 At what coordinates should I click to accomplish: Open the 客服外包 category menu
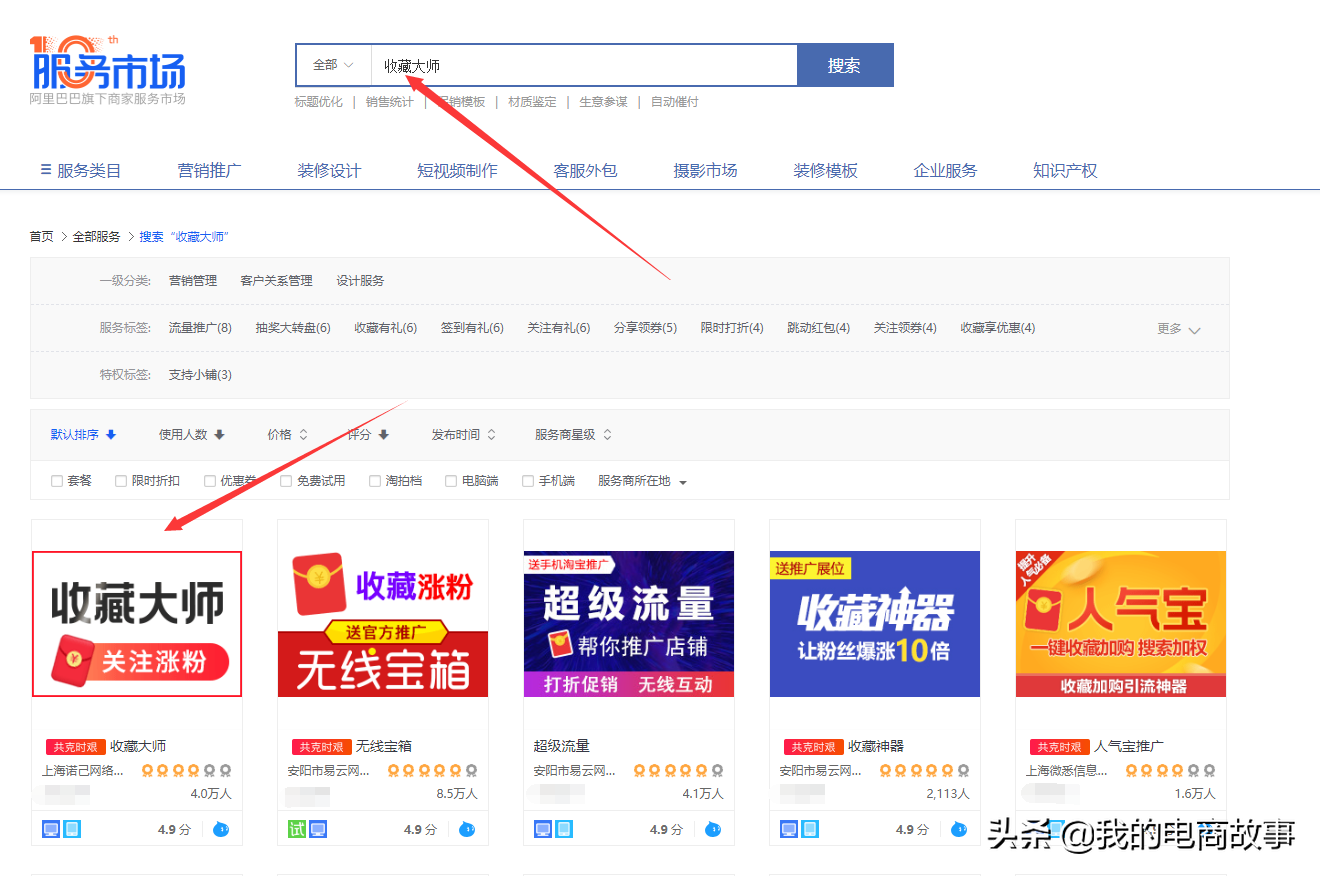(585, 170)
